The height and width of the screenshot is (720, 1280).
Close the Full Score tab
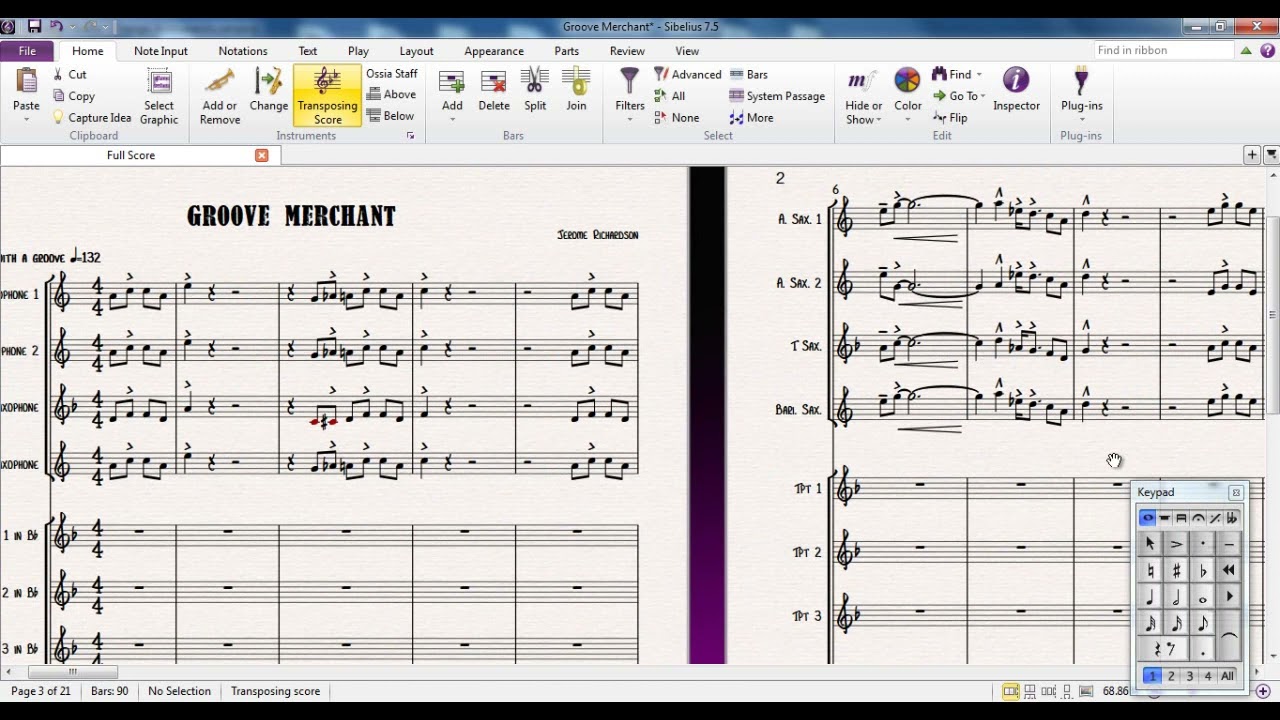click(262, 155)
